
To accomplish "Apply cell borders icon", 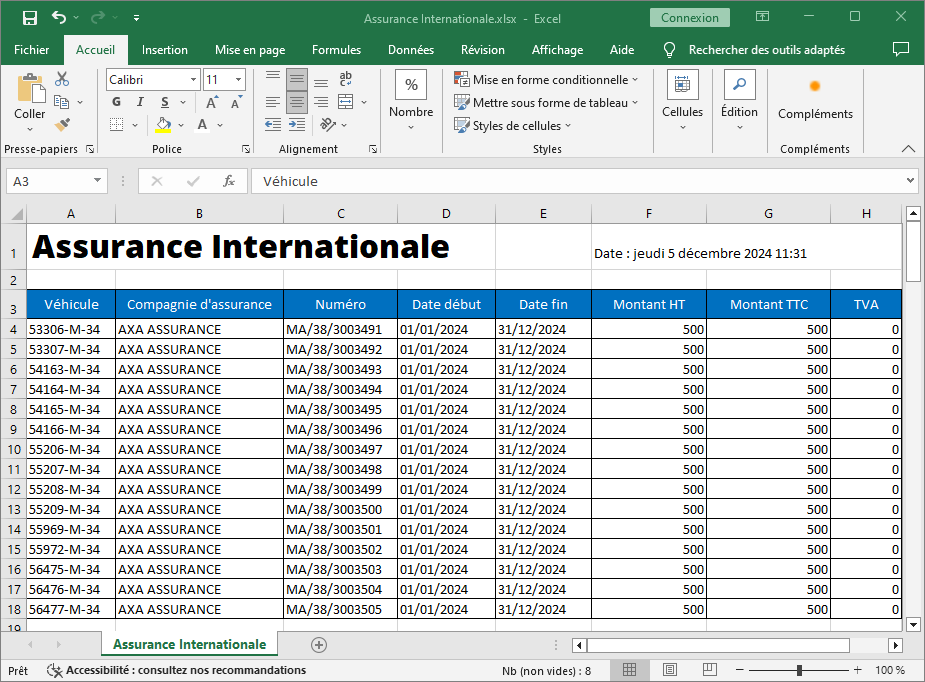I will tap(117, 124).
